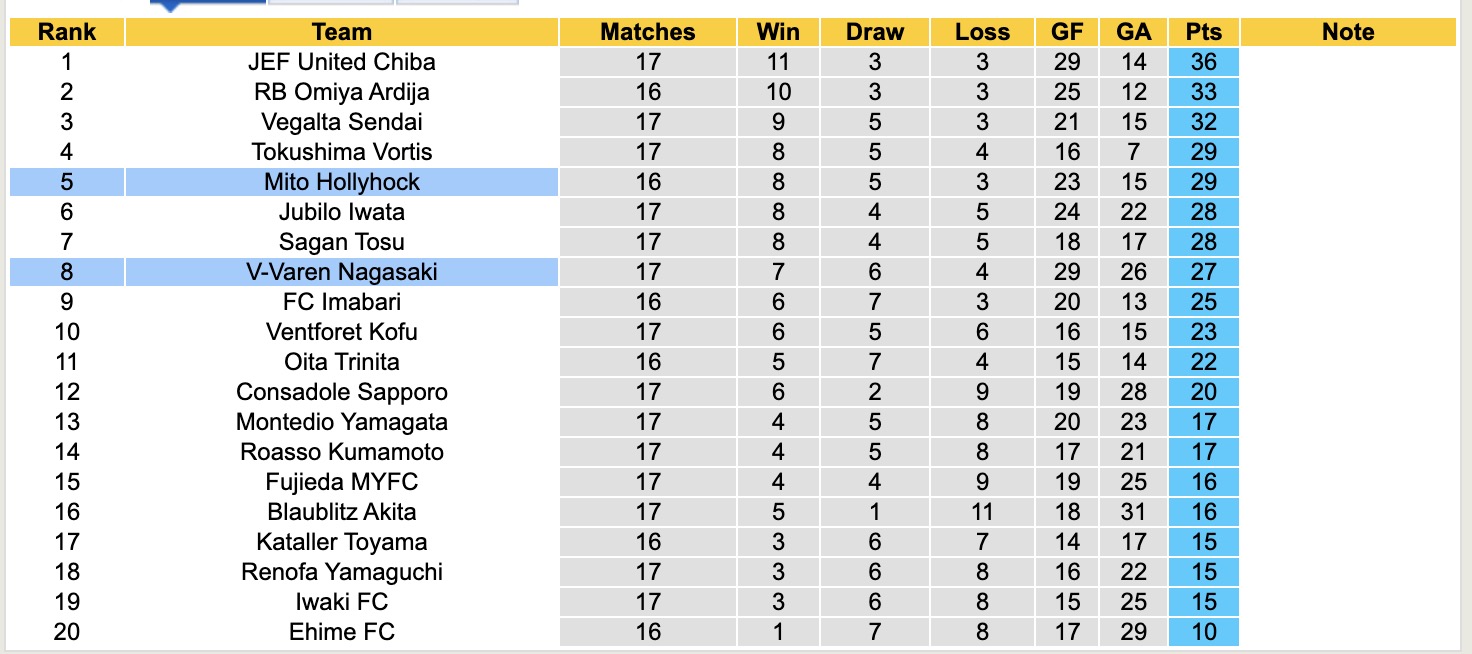Click the RB Omiya Ardija team name

341,92
